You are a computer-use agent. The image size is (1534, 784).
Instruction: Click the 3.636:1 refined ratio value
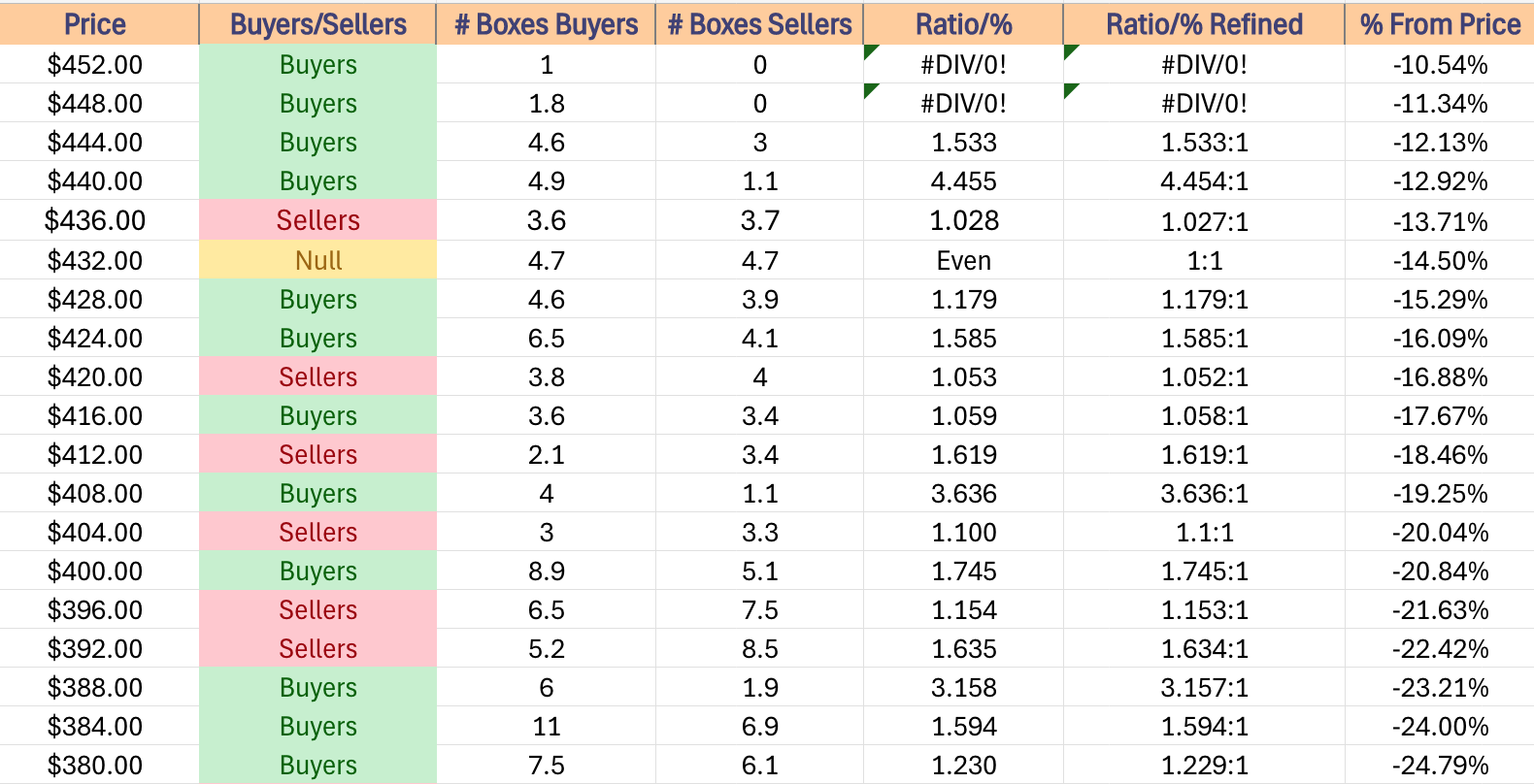(1205, 494)
